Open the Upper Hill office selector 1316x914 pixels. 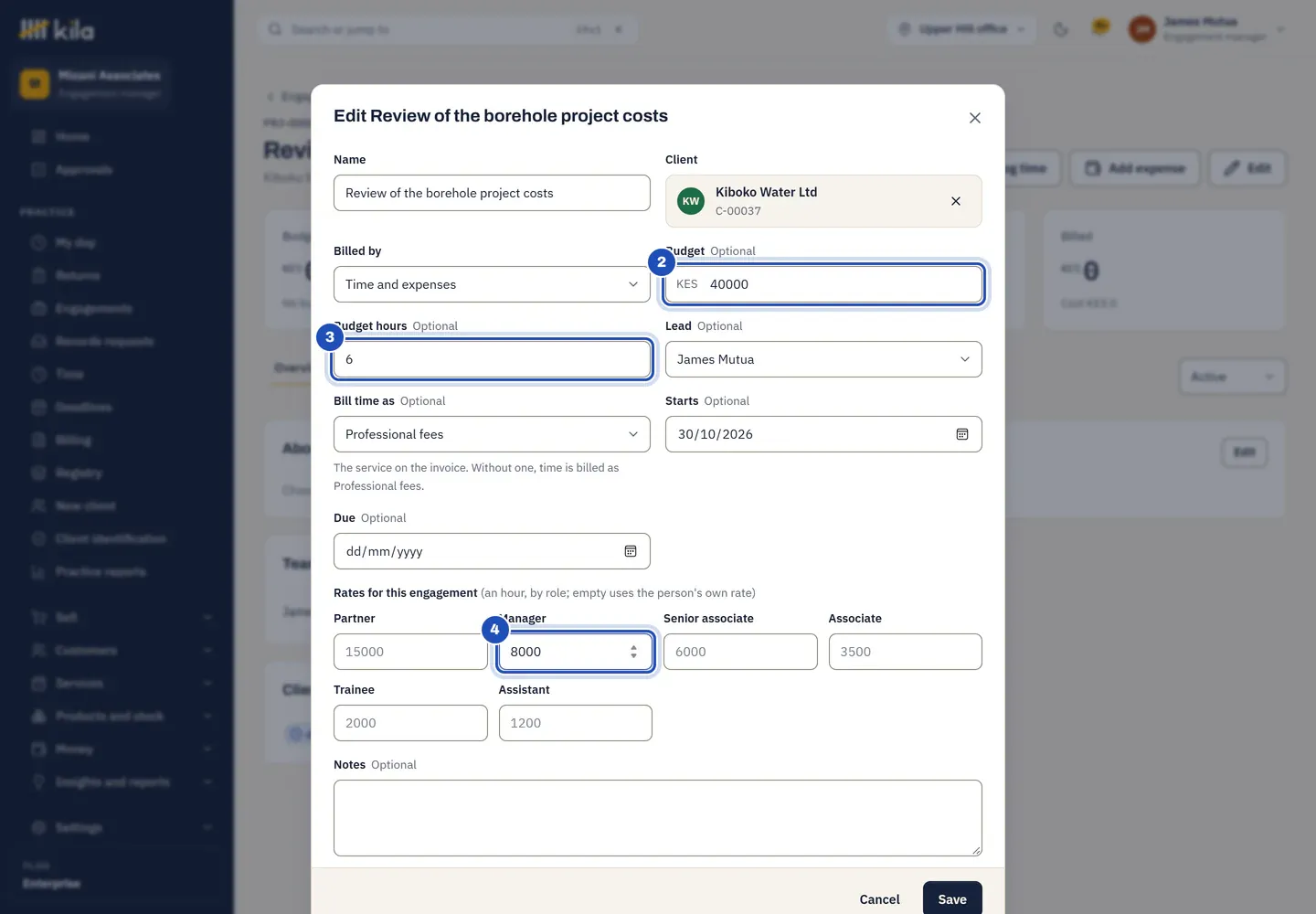pyautogui.click(x=962, y=29)
